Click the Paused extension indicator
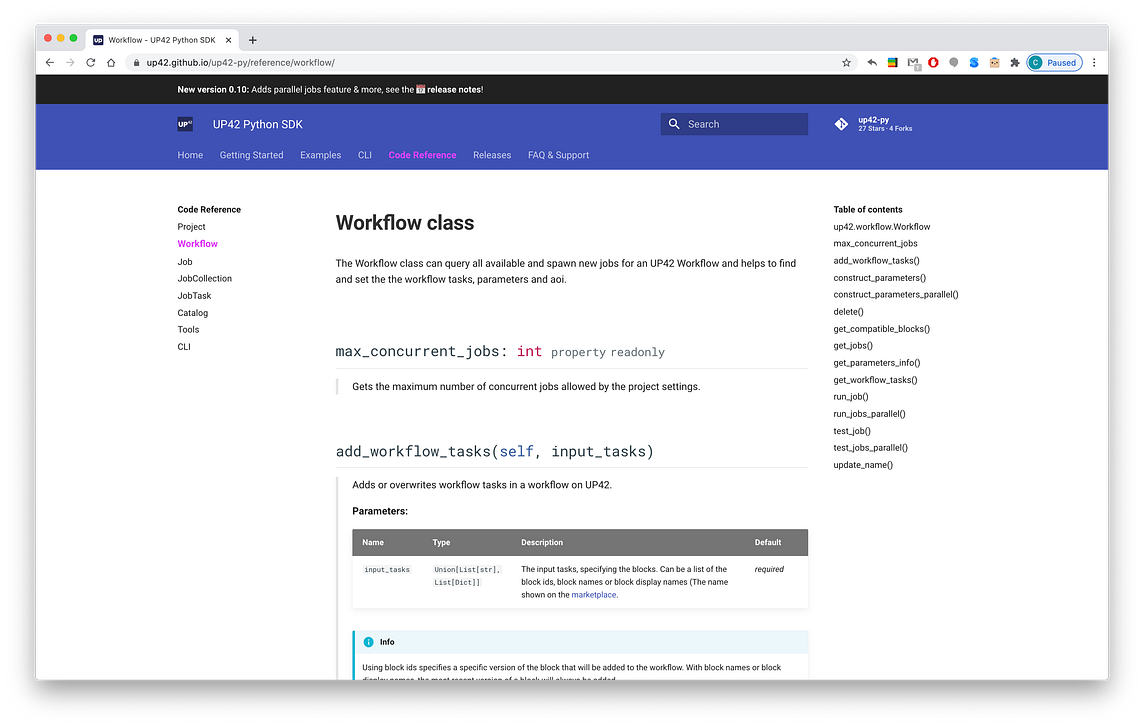This screenshot has height=727, width=1144. [x=1054, y=61]
